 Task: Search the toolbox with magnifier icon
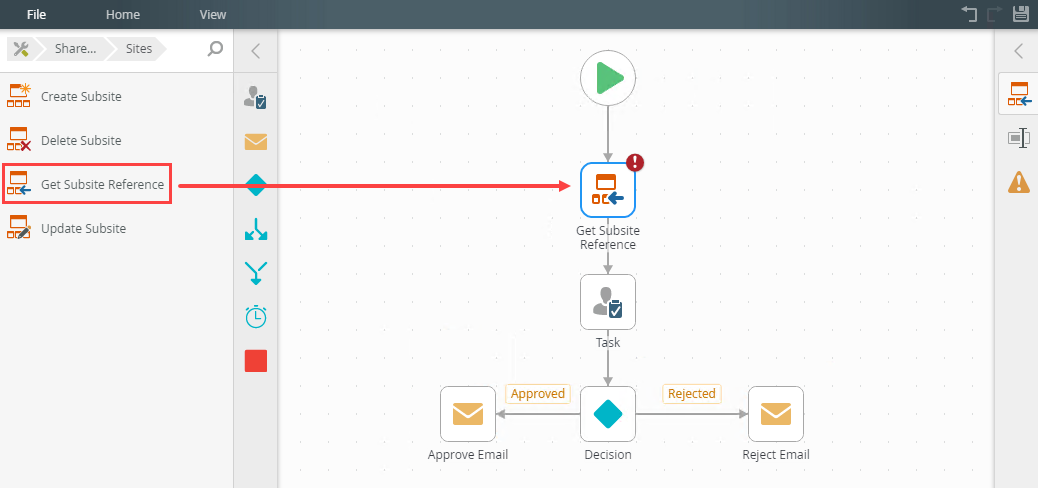[215, 49]
